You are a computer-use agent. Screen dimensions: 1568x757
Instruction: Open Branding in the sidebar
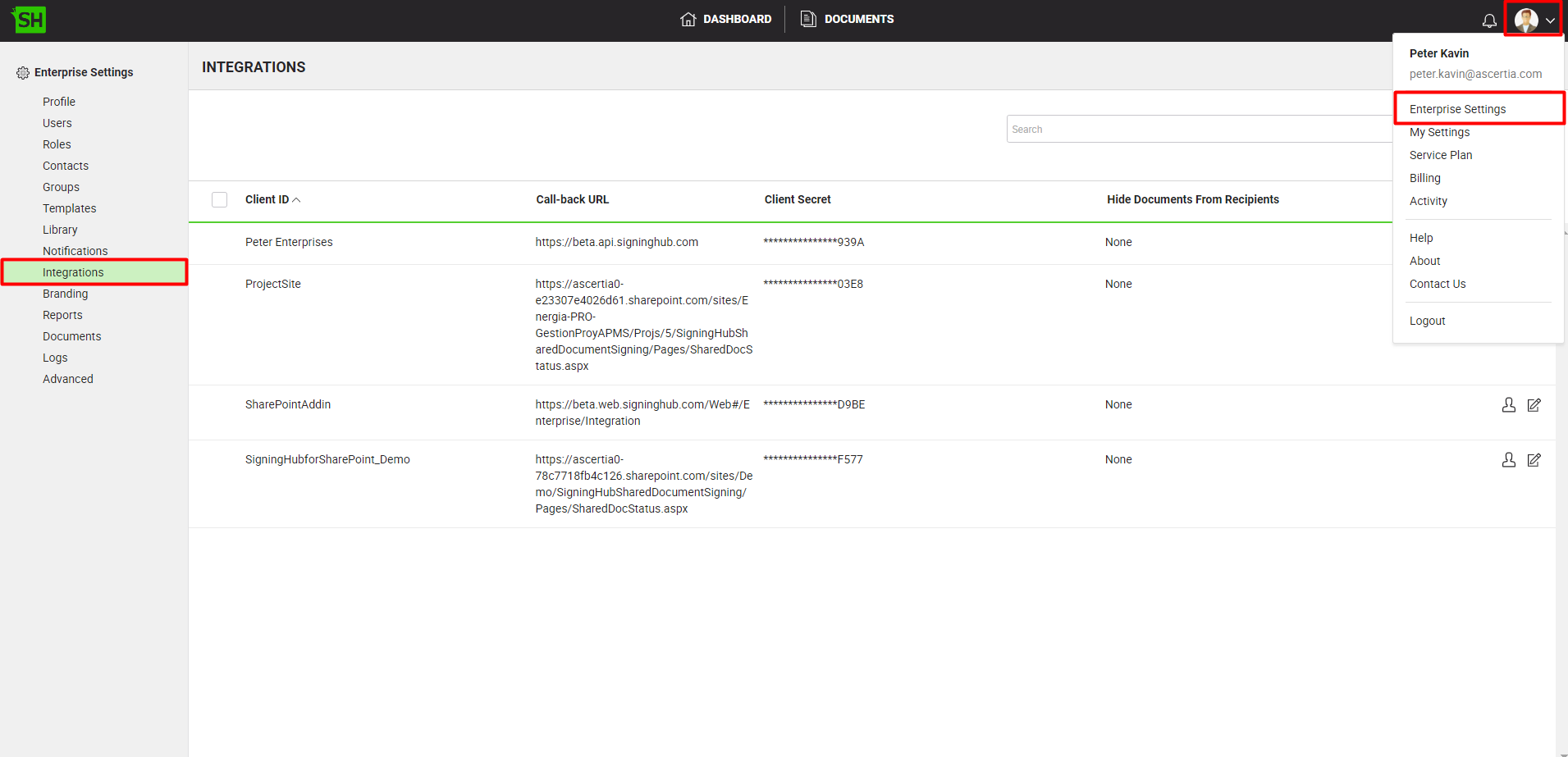click(65, 294)
